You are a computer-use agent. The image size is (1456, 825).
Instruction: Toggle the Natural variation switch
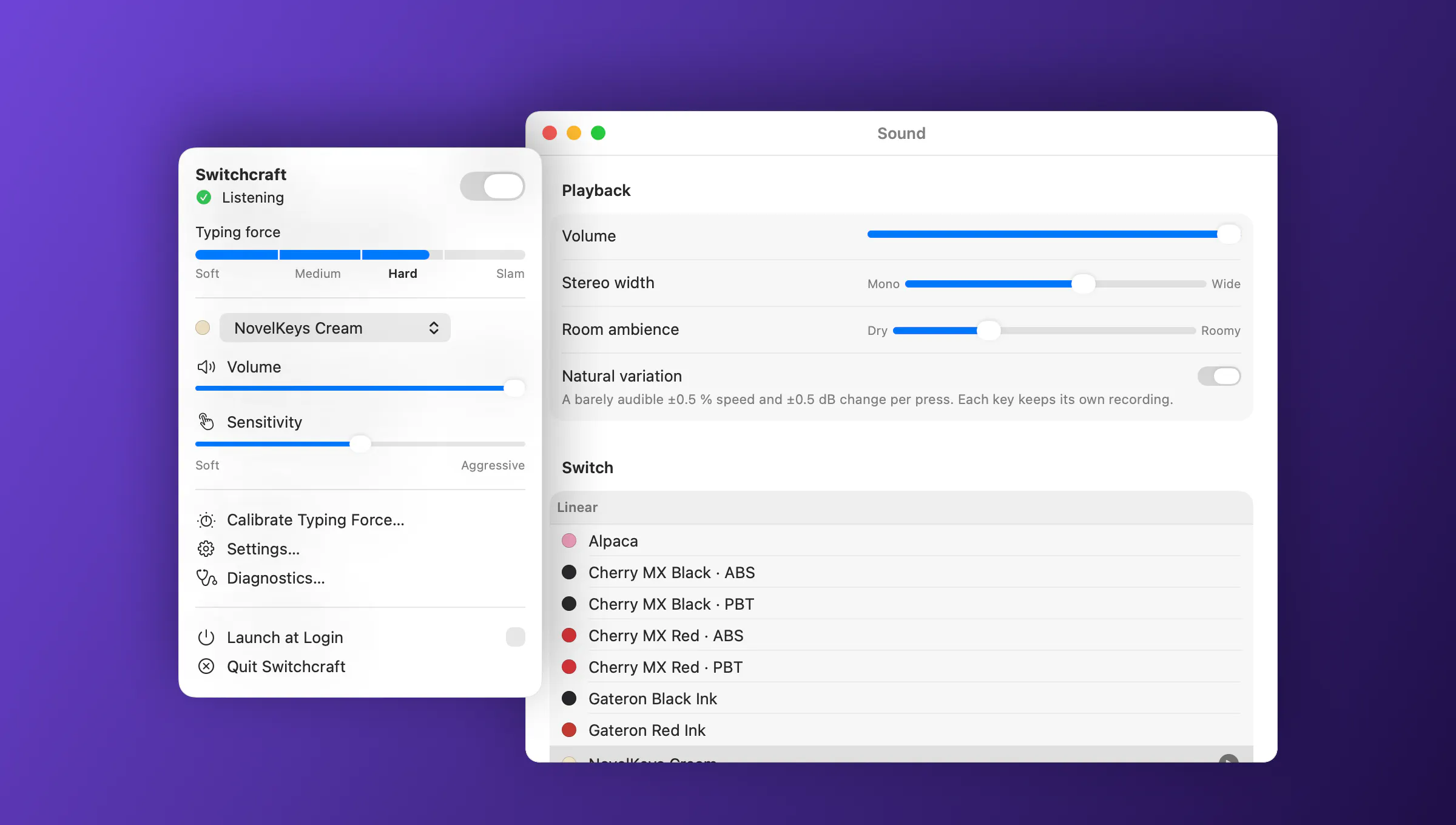1219,376
